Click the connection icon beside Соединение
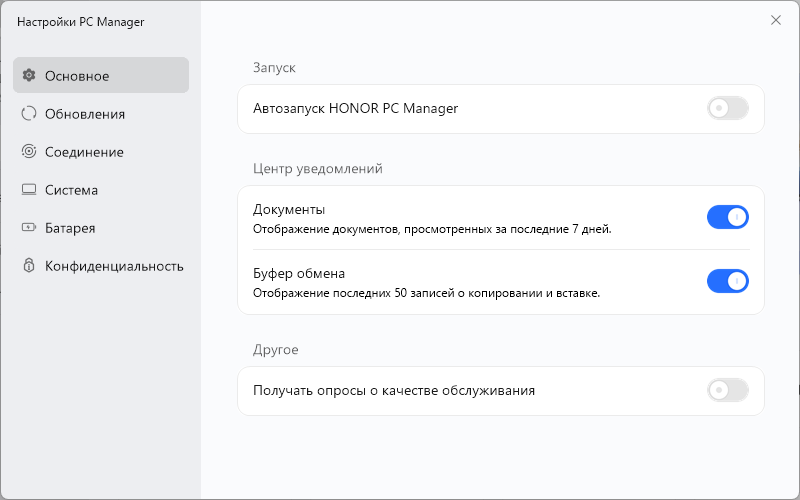 tap(29, 151)
